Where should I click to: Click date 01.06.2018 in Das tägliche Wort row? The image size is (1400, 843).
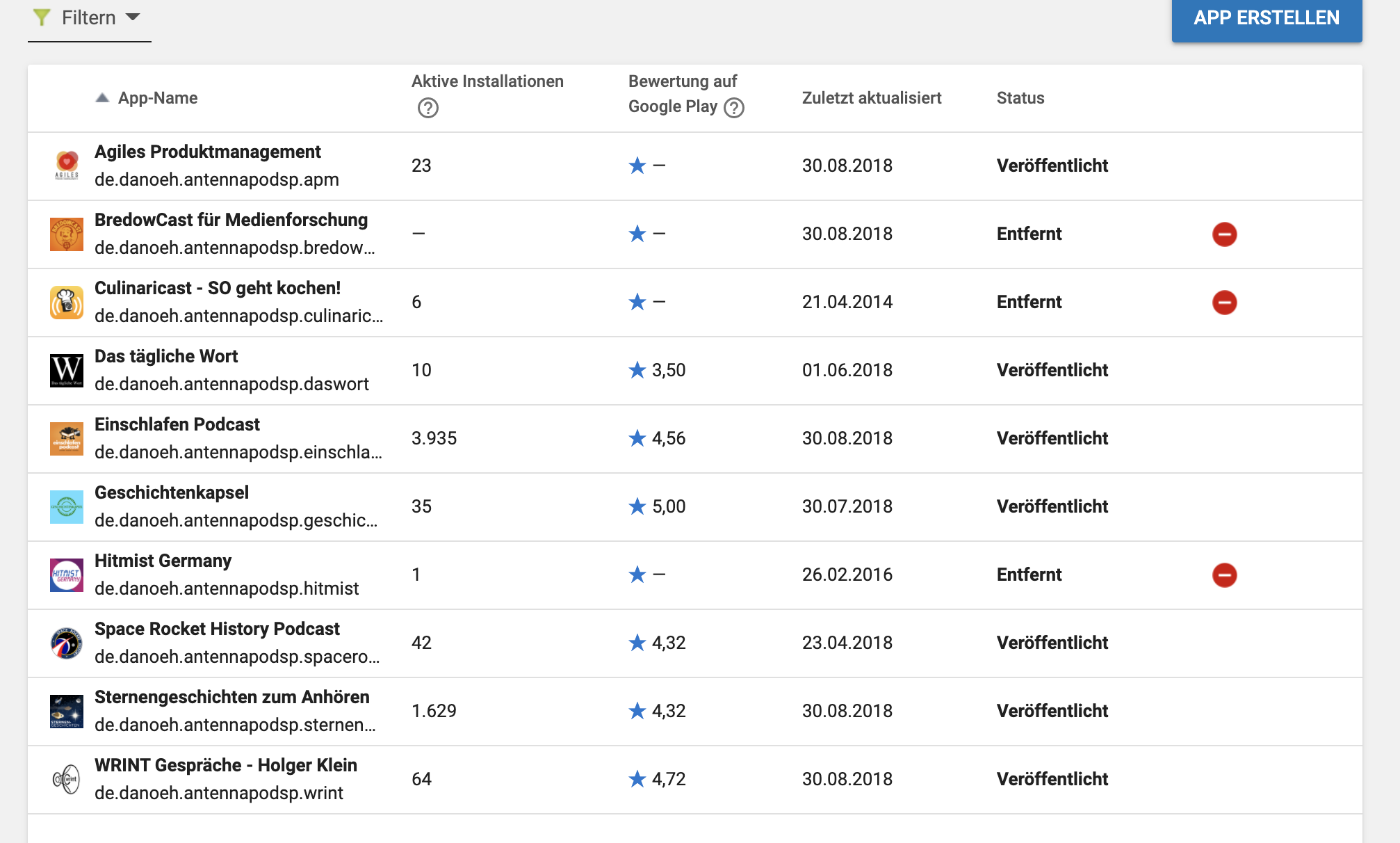tap(847, 370)
